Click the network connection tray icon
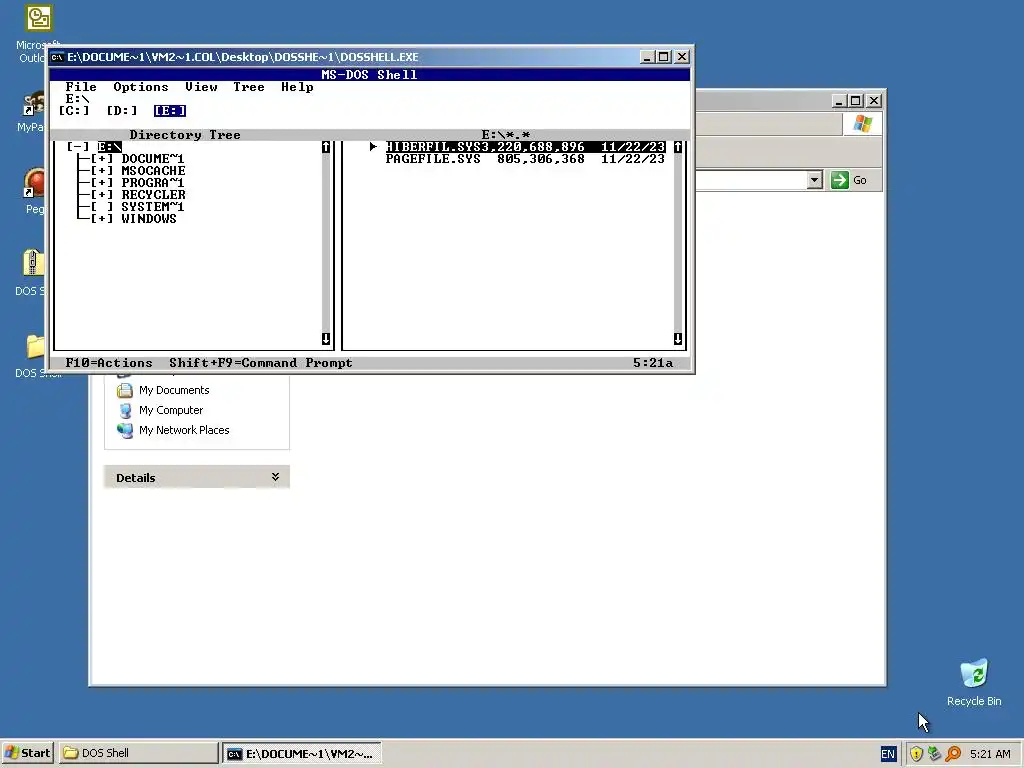 tap(935, 754)
